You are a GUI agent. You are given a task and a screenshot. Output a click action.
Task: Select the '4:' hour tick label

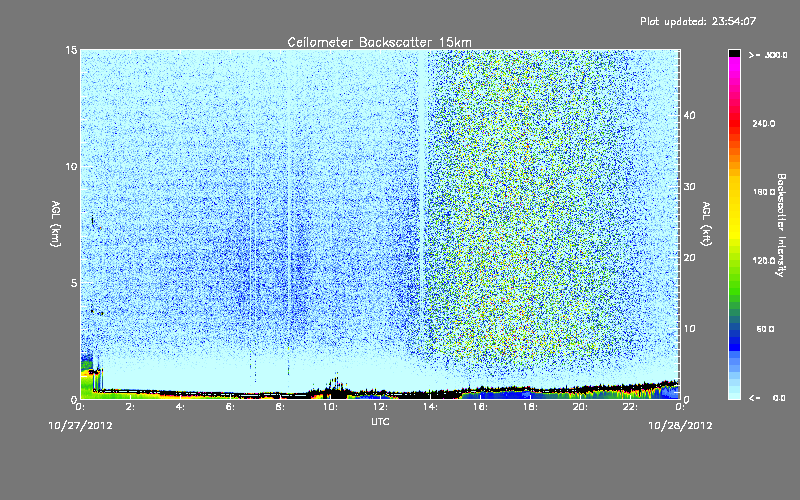(180, 407)
